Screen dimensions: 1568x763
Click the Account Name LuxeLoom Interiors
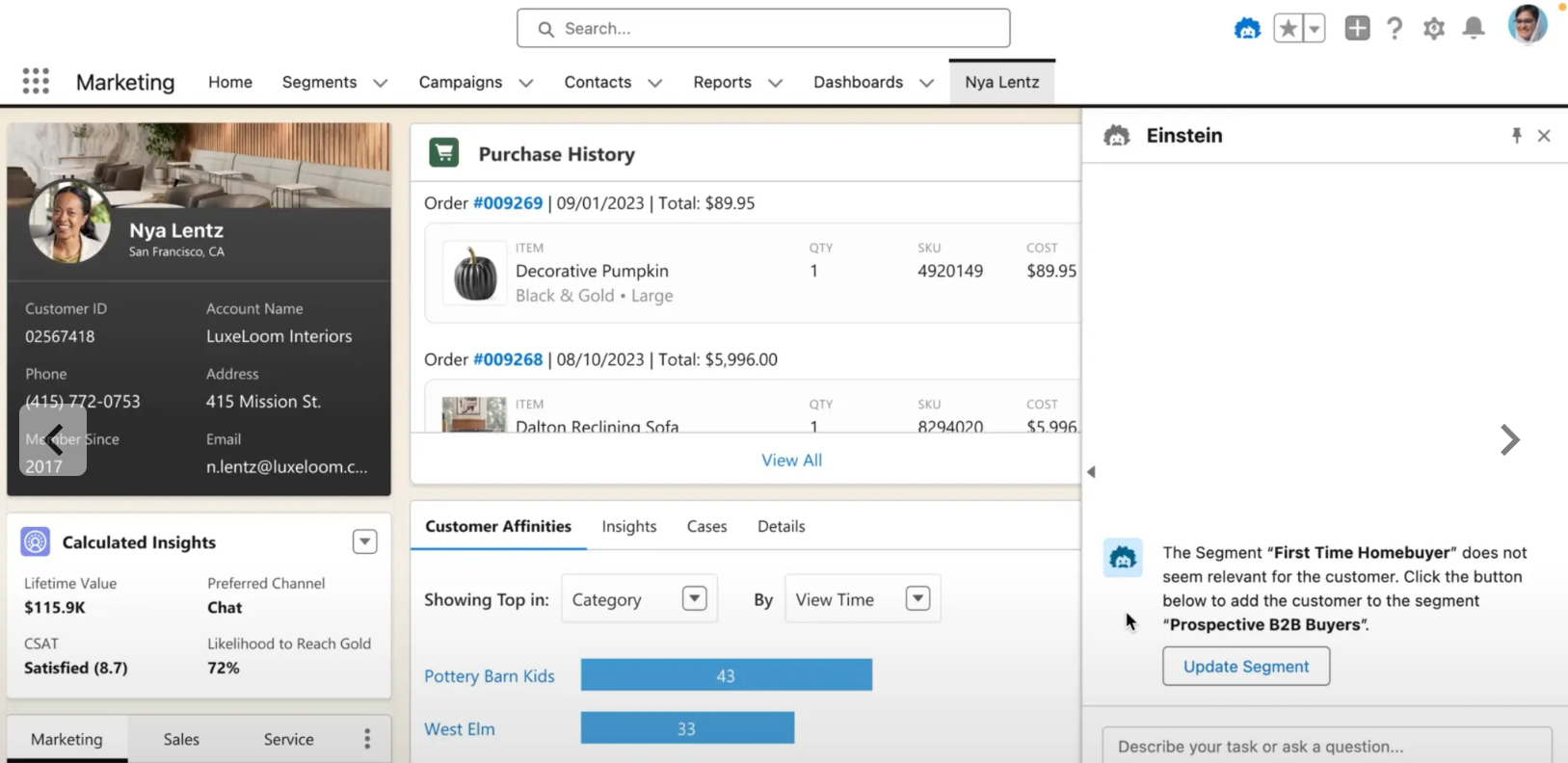coord(279,336)
